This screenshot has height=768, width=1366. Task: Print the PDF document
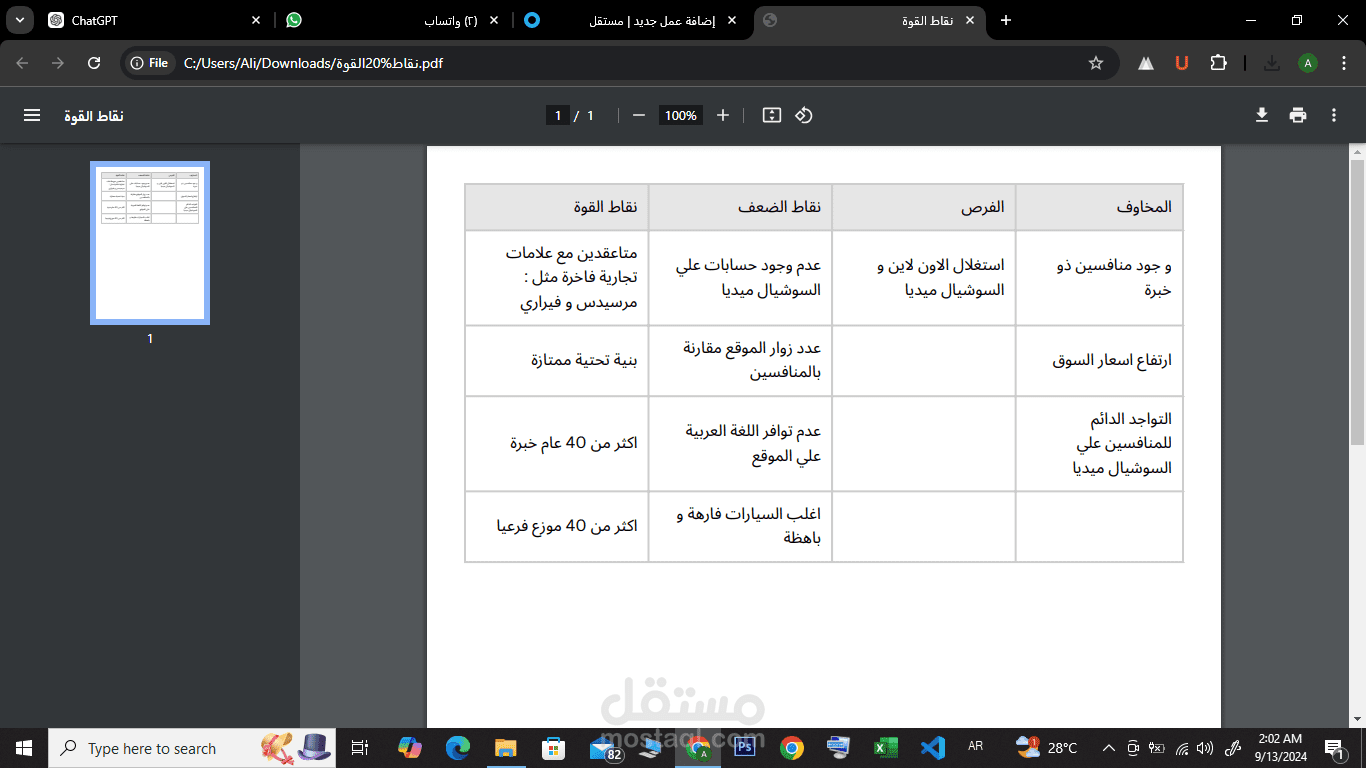[1298, 115]
